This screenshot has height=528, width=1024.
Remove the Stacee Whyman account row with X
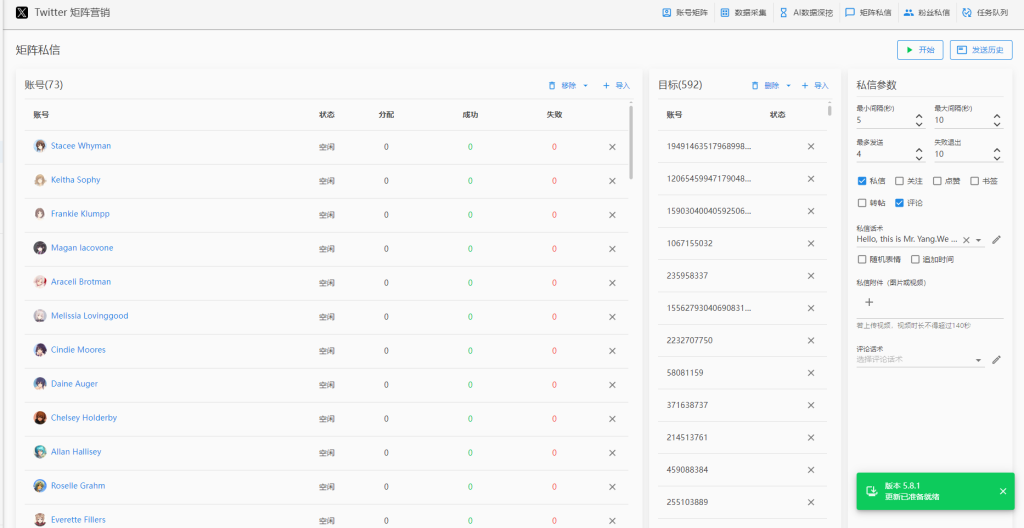[612, 147]
